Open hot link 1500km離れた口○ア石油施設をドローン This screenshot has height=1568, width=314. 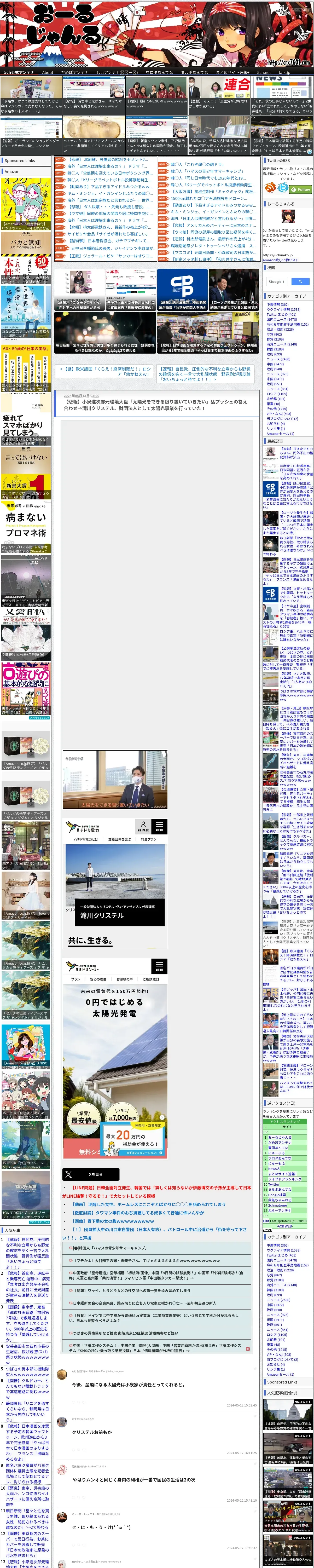point(209,198)
